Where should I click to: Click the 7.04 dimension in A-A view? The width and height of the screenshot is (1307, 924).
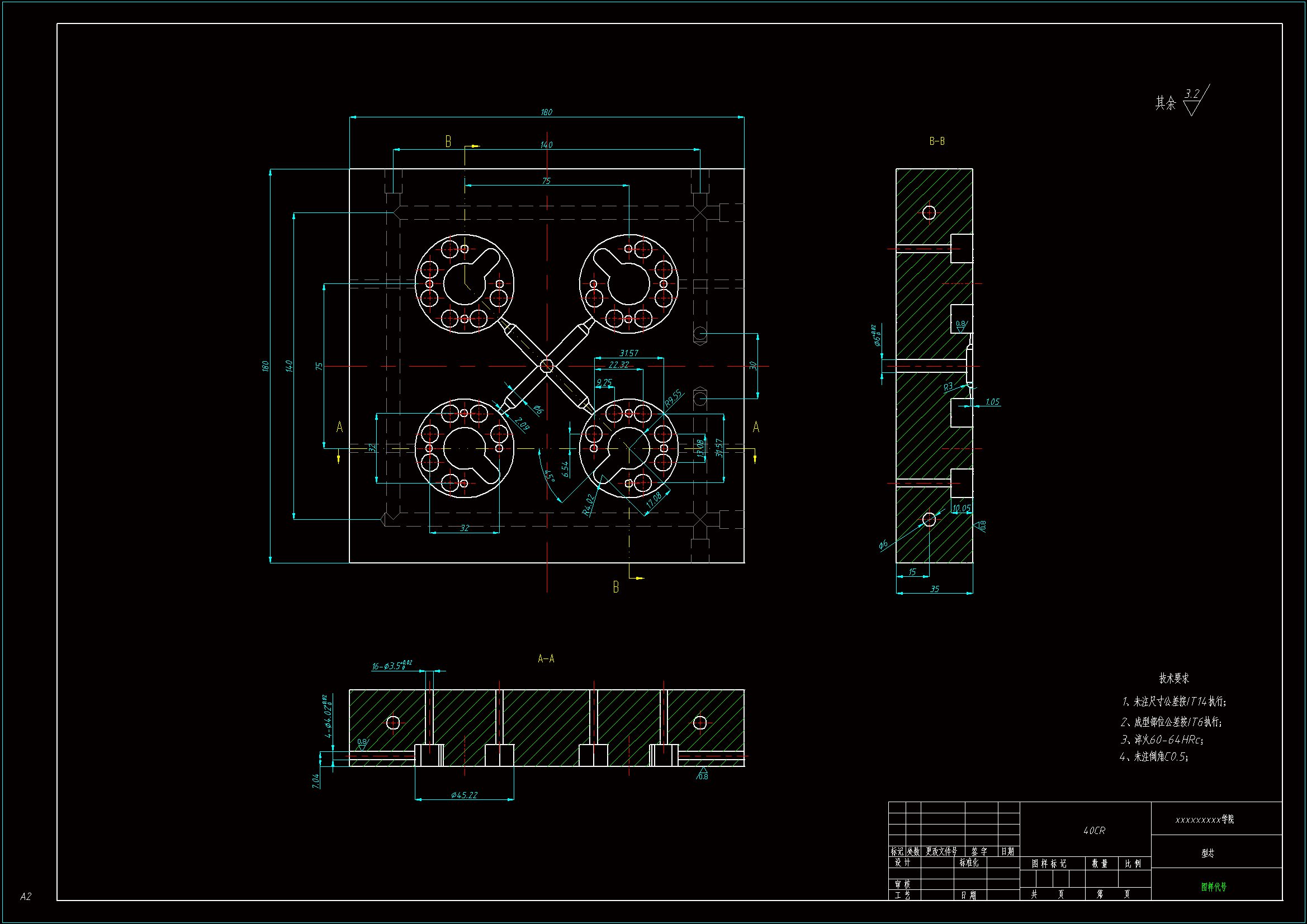pos(316,780)
